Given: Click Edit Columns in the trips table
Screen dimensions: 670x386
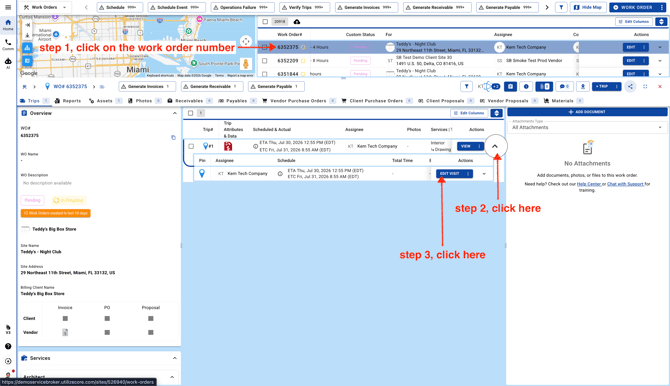Looking at the screenshot, I should point(469,113).
